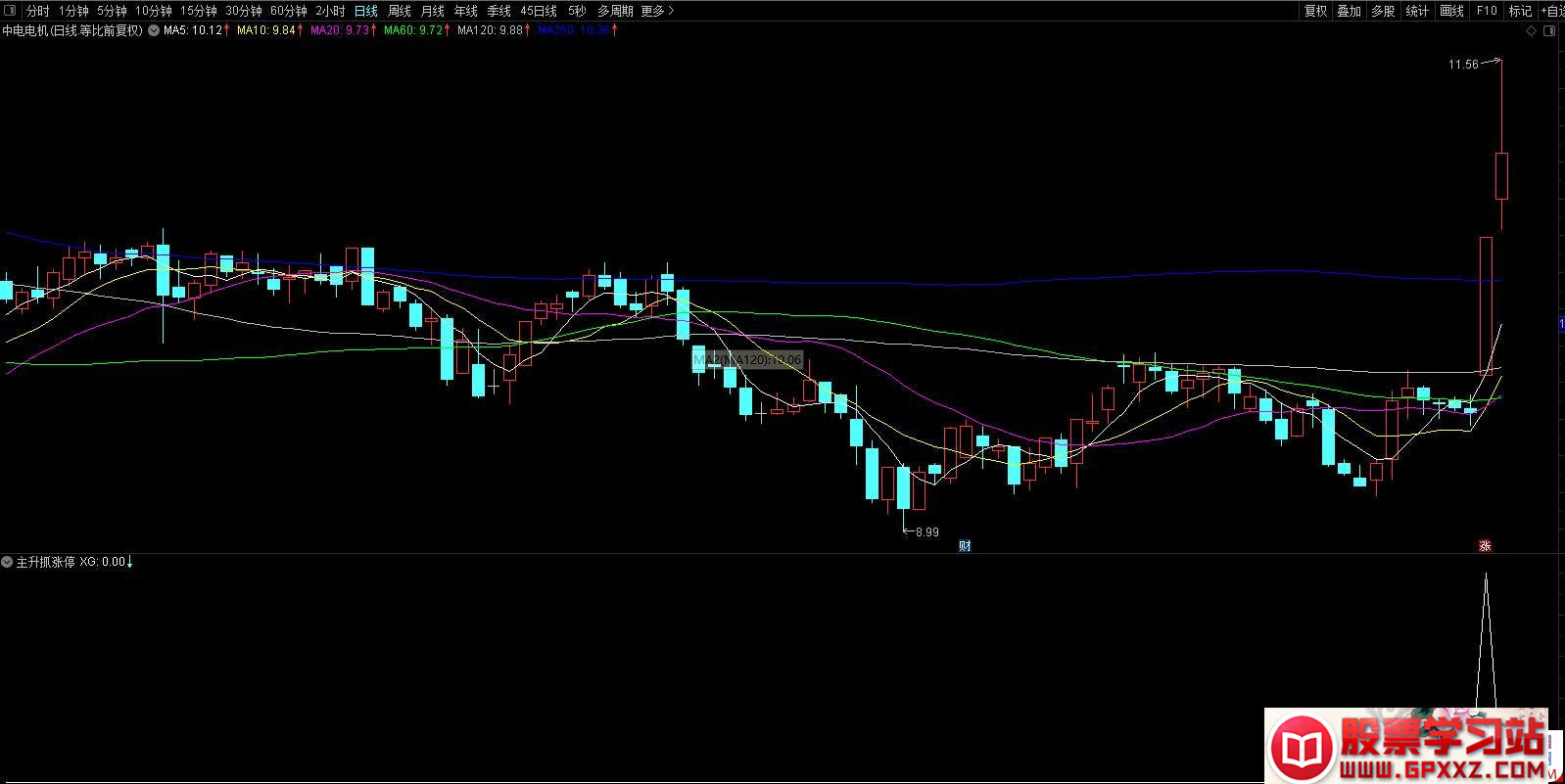Select the 30分钟 period tab
This screenshot has height=784, width=1565.
click(x=244, y=11)
